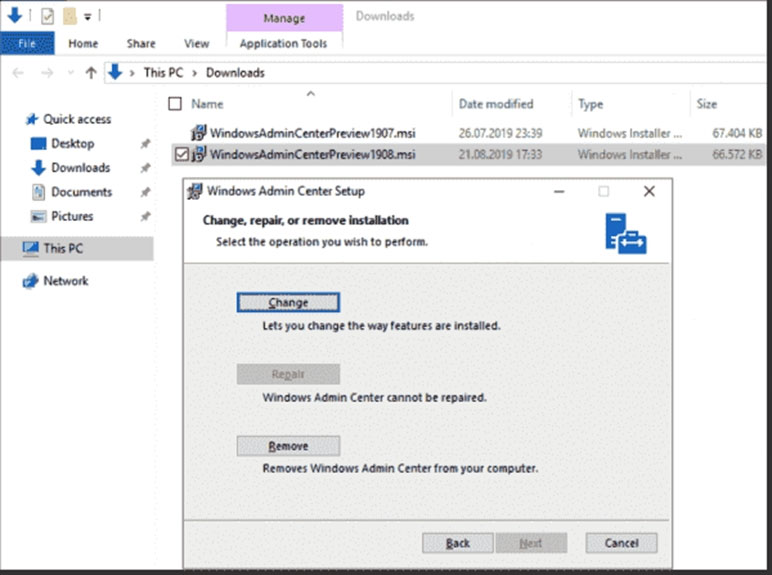
Task: Open Desktop in Quick access
Action: tap(72, 144)
